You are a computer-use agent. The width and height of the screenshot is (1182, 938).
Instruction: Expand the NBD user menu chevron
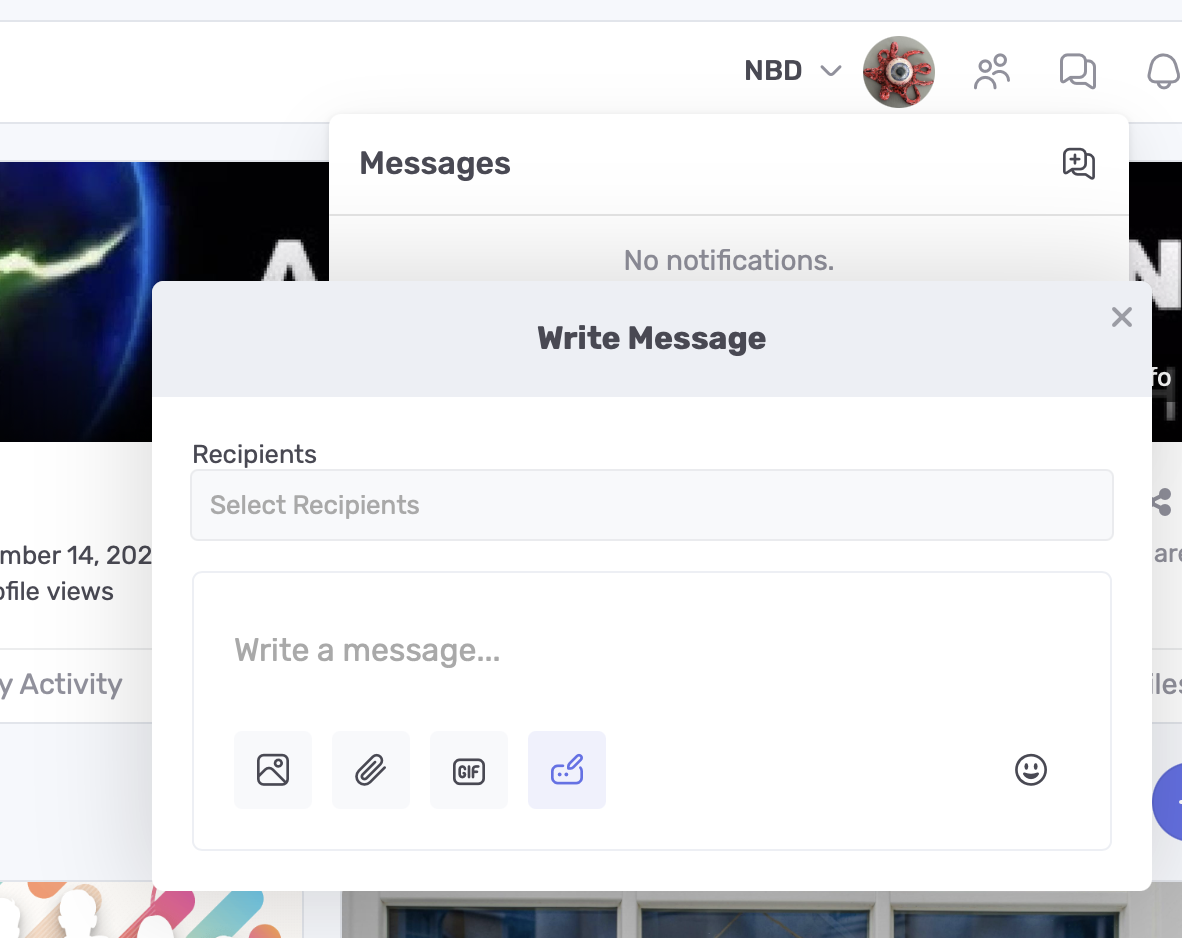[x=830, y=71]
